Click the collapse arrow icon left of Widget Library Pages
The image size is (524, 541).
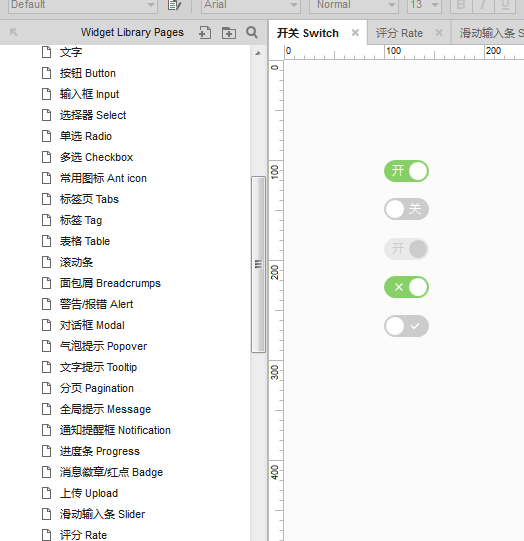13,32
